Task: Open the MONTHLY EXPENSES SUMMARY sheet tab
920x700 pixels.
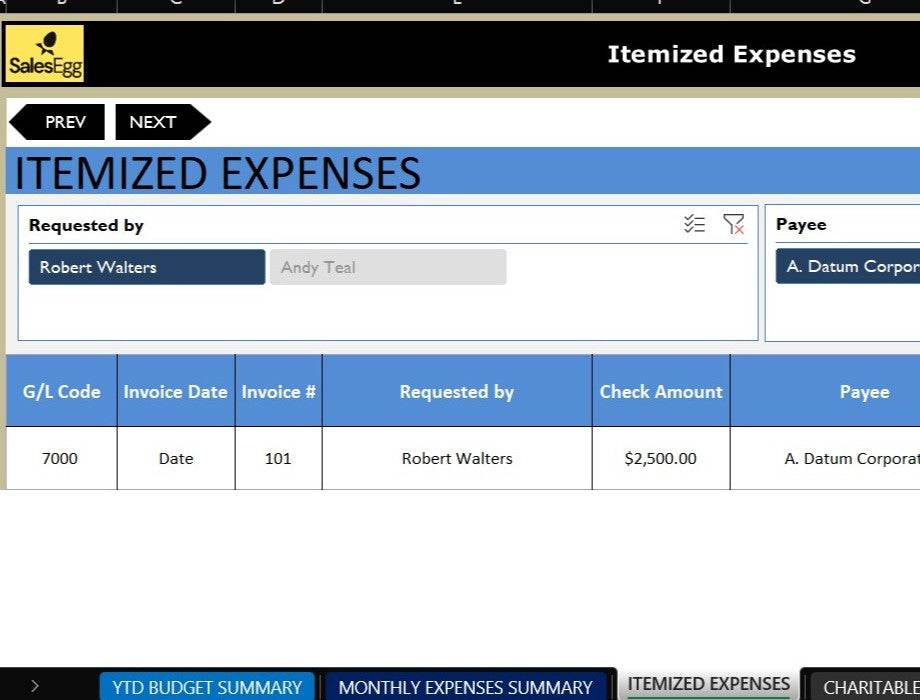Action: point(465,687)
